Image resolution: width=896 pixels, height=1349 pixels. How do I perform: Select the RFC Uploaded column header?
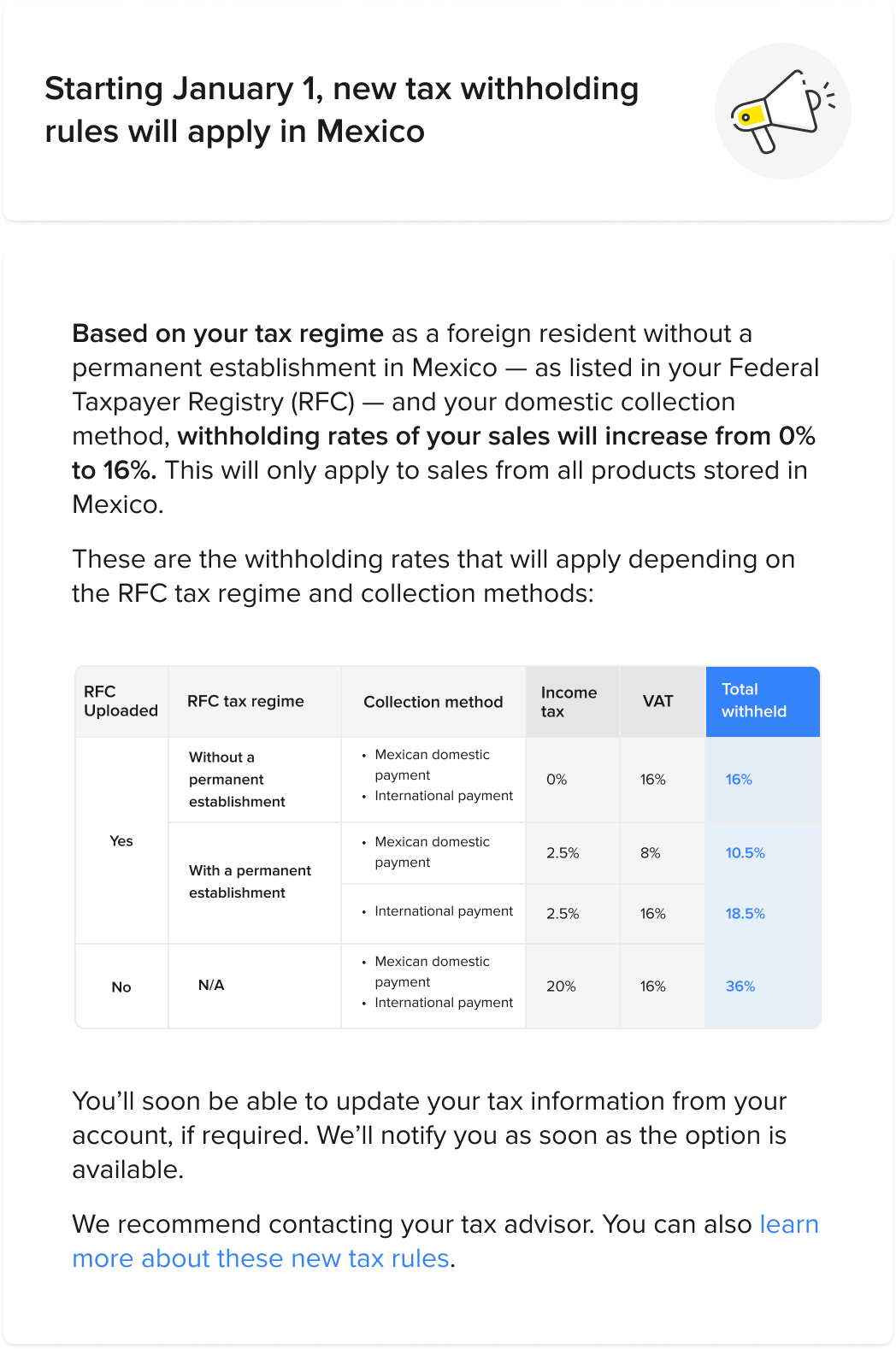[121, 701]
